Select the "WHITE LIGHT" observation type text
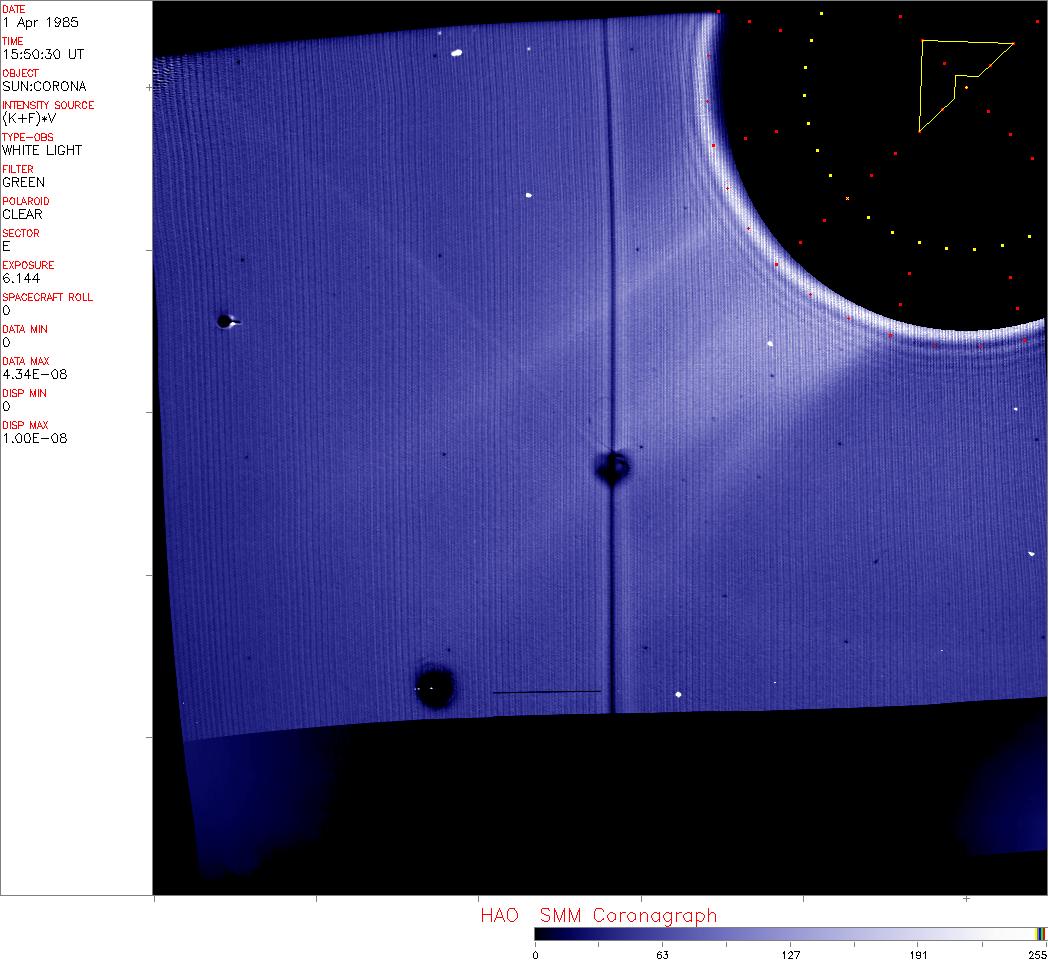Image resolution: width=1048 pixels, height=960 pixels. [x=42, y=150]
